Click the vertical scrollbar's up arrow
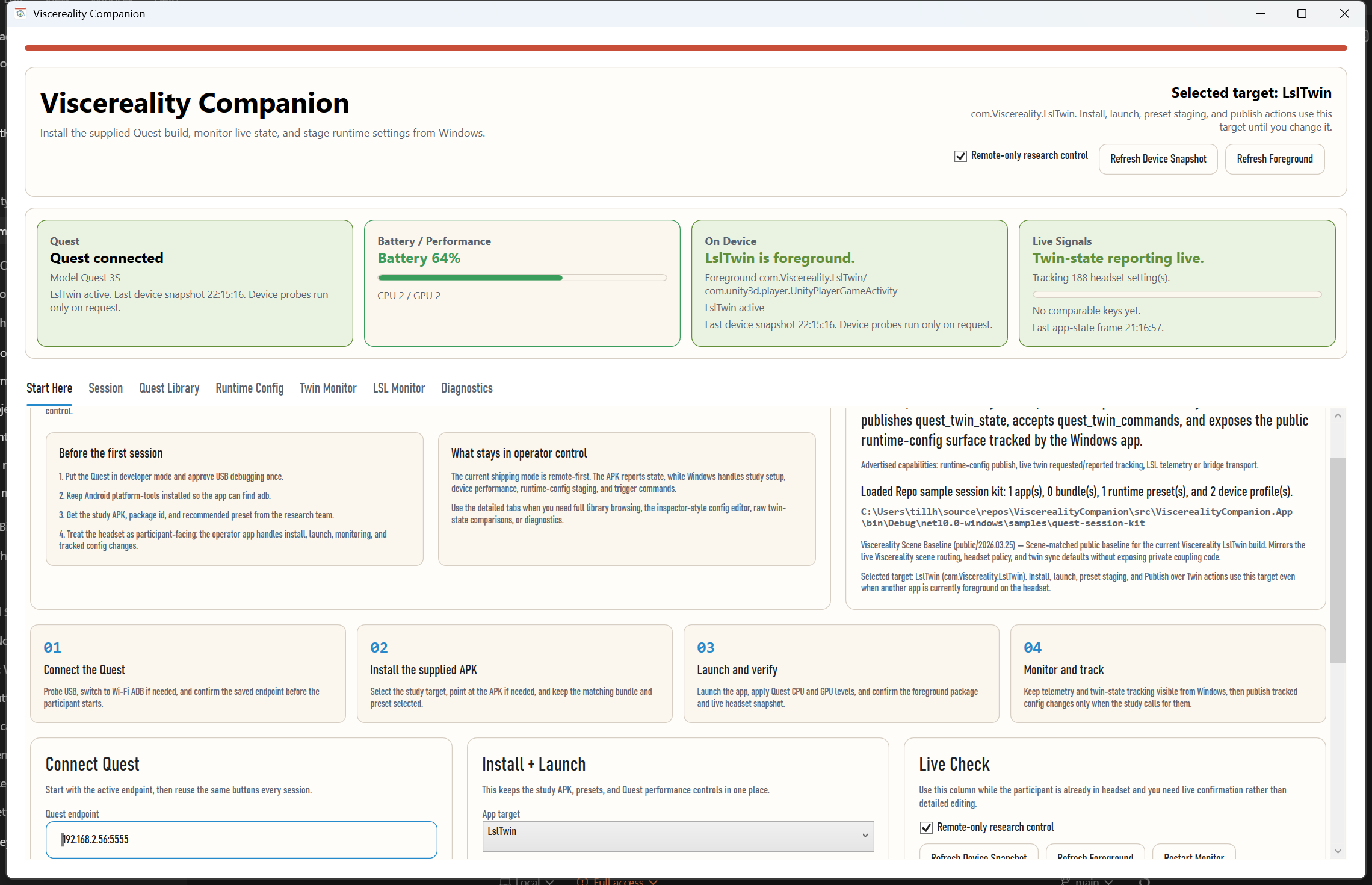 point(1338,416)
